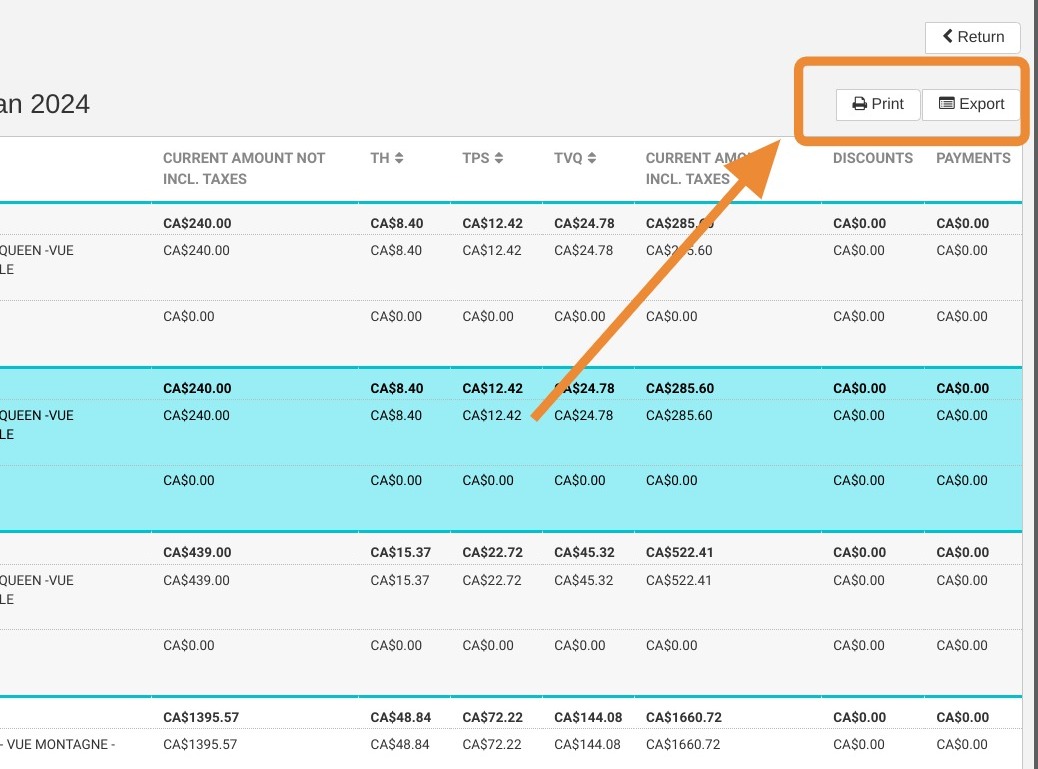Select bold CA$285.60 in highlighted row
Image resolution: width=1038 pixels, height=769 pixels.
(680, 388)
